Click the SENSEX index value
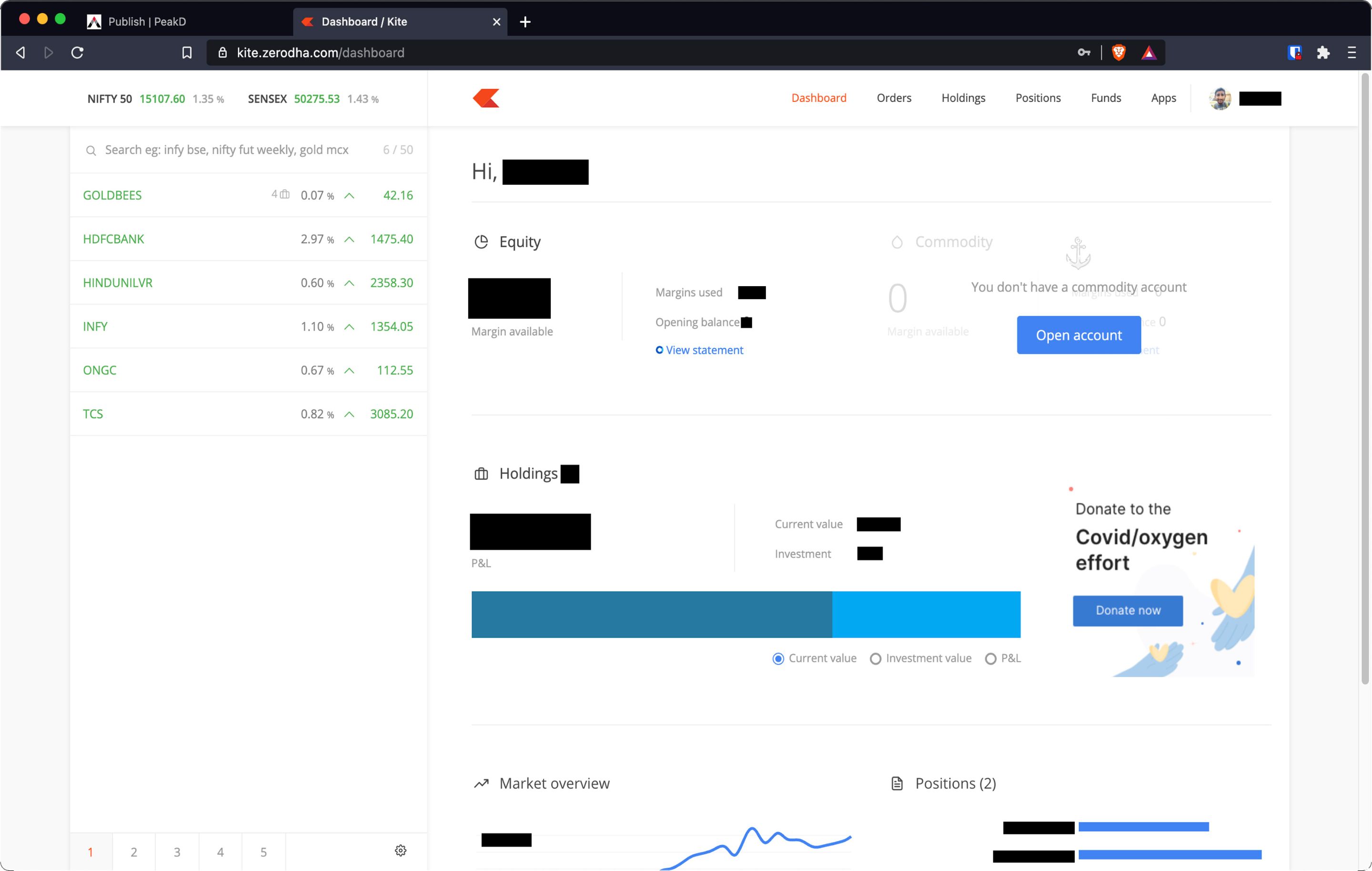 pos(317,99)
